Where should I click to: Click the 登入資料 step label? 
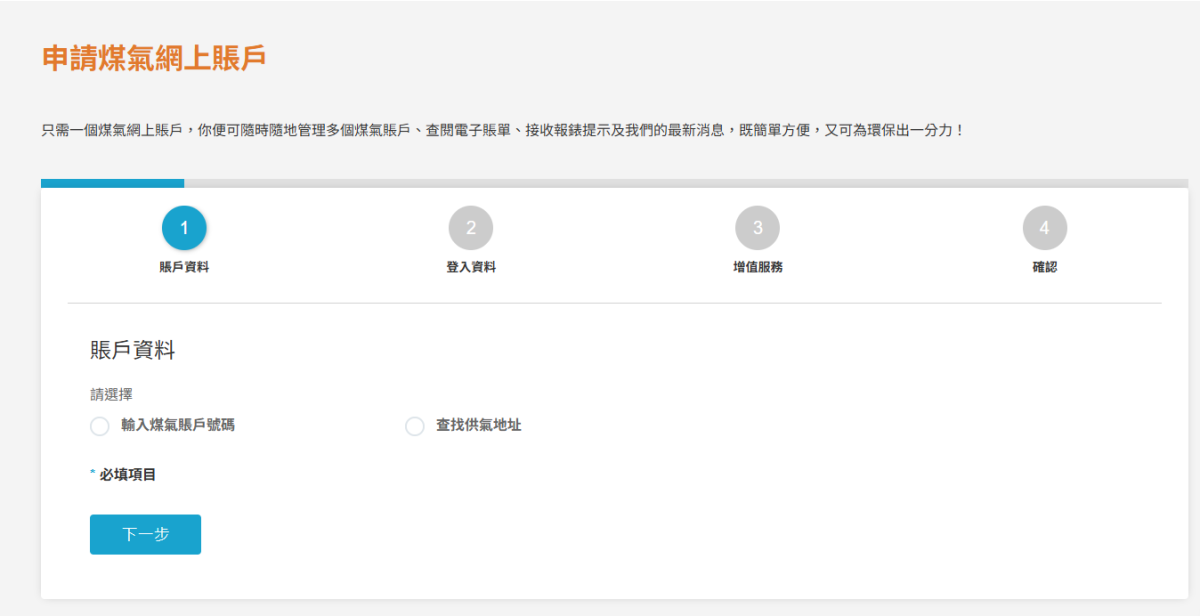pos(471,267)
